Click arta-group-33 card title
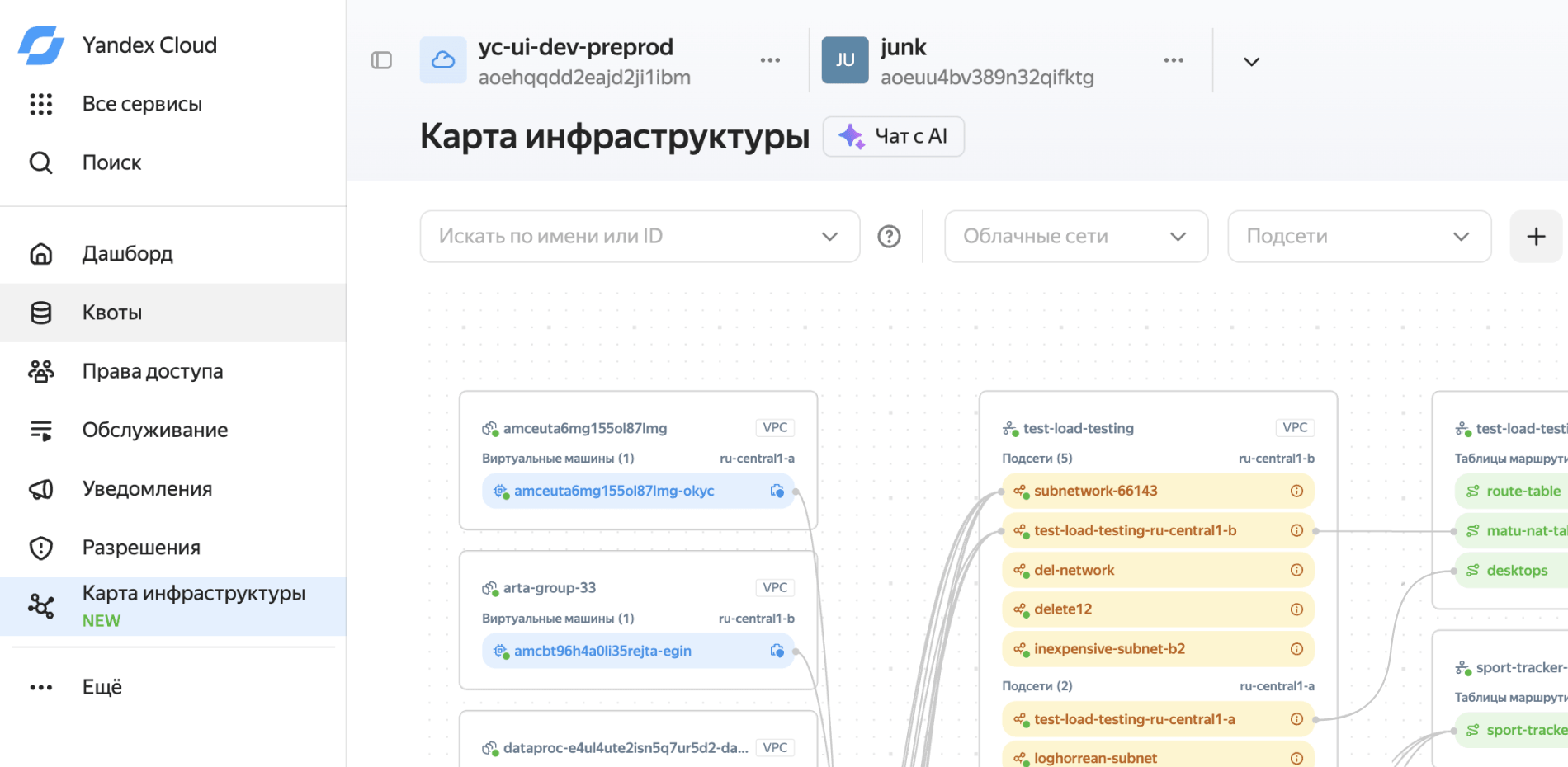 (550, 588)
